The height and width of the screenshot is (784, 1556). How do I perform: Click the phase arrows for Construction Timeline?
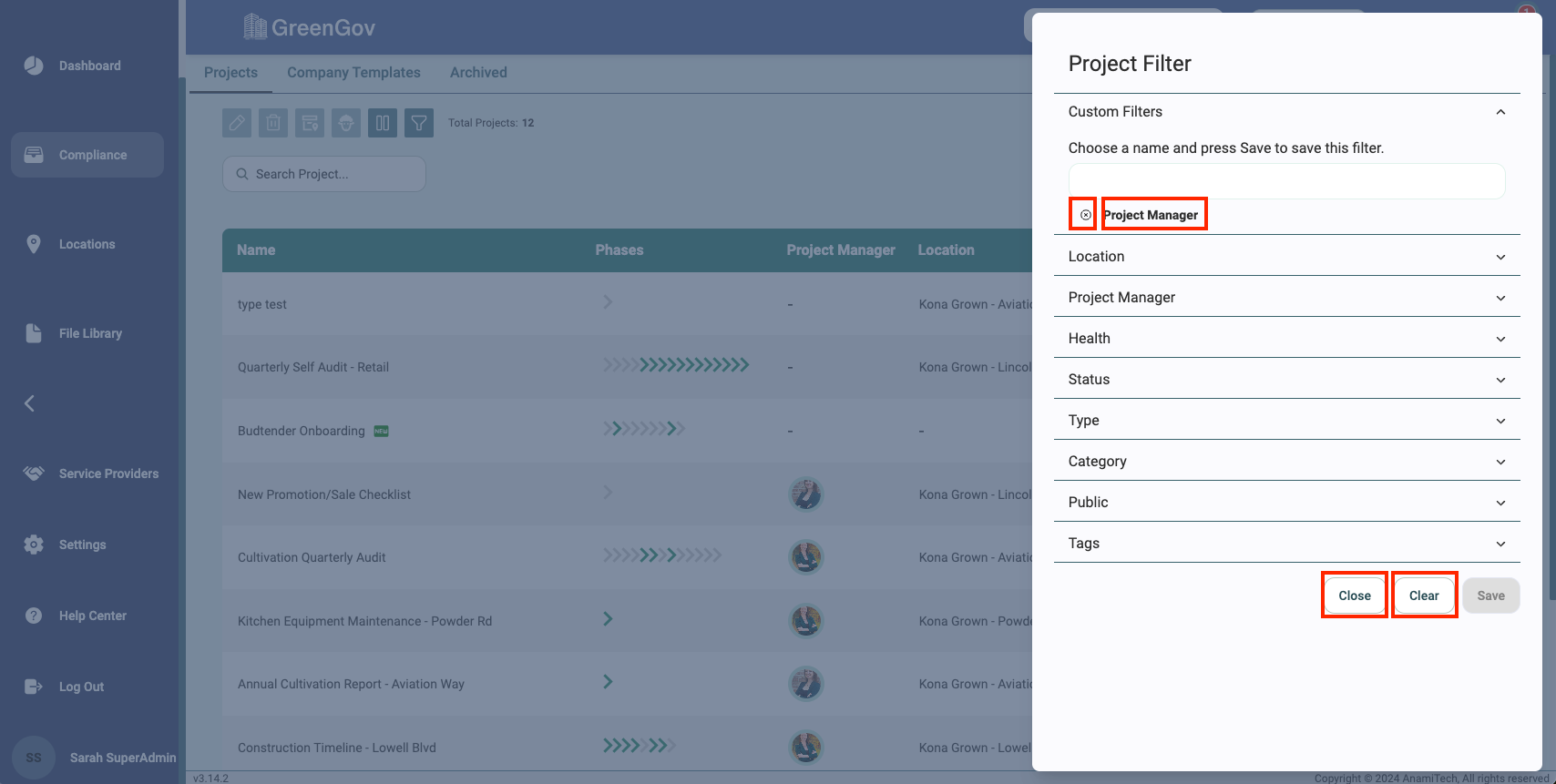coord(640,746)
